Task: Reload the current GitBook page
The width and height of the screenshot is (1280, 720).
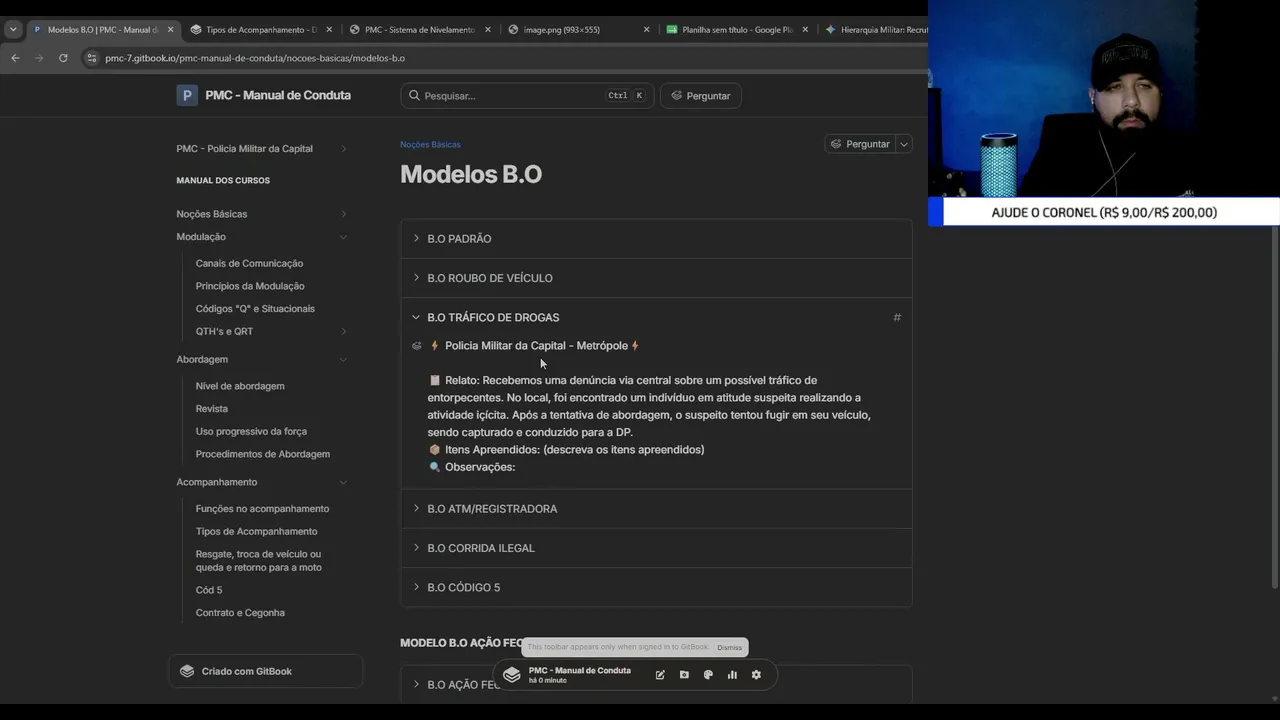Action: (x=63, y=58)
